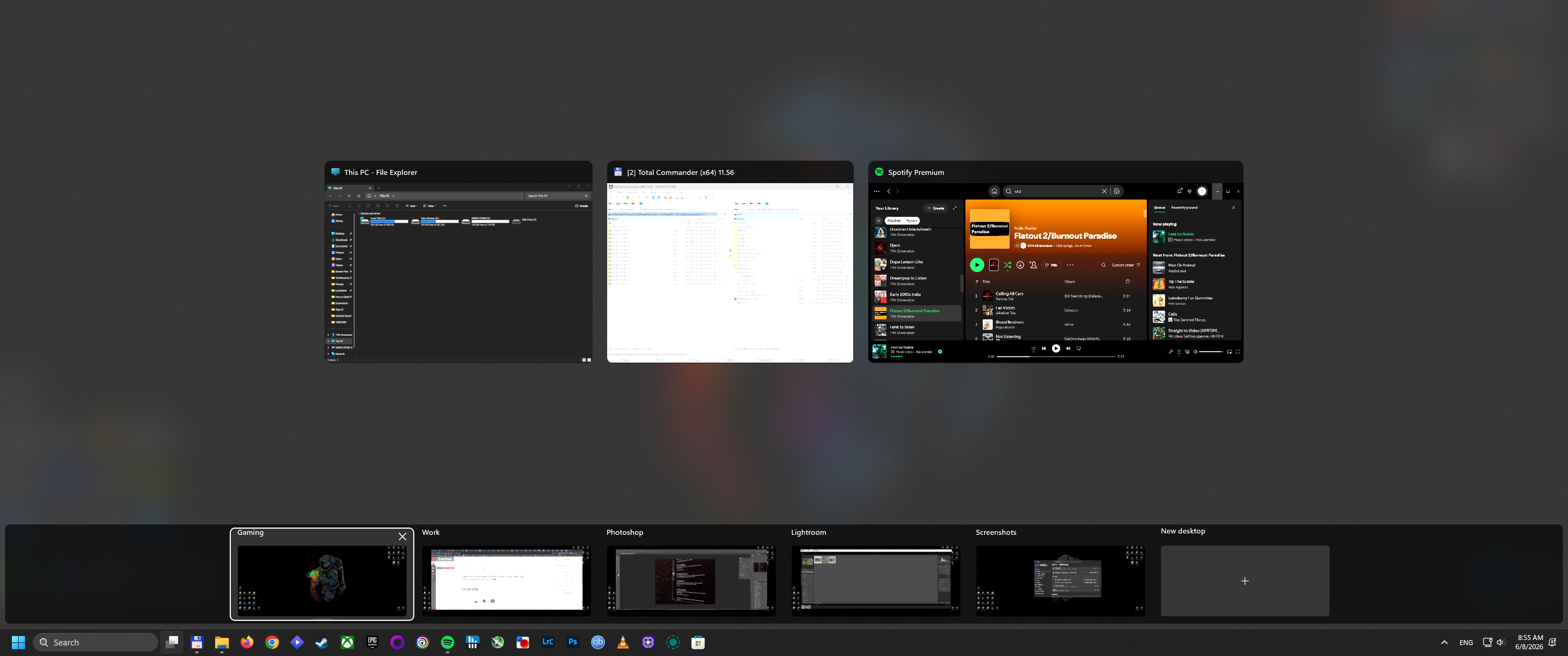The width and height of the screenshot is (1568, 656).
Task: Launch Epic Games from the taskbar
Action: tap(372, 642)
